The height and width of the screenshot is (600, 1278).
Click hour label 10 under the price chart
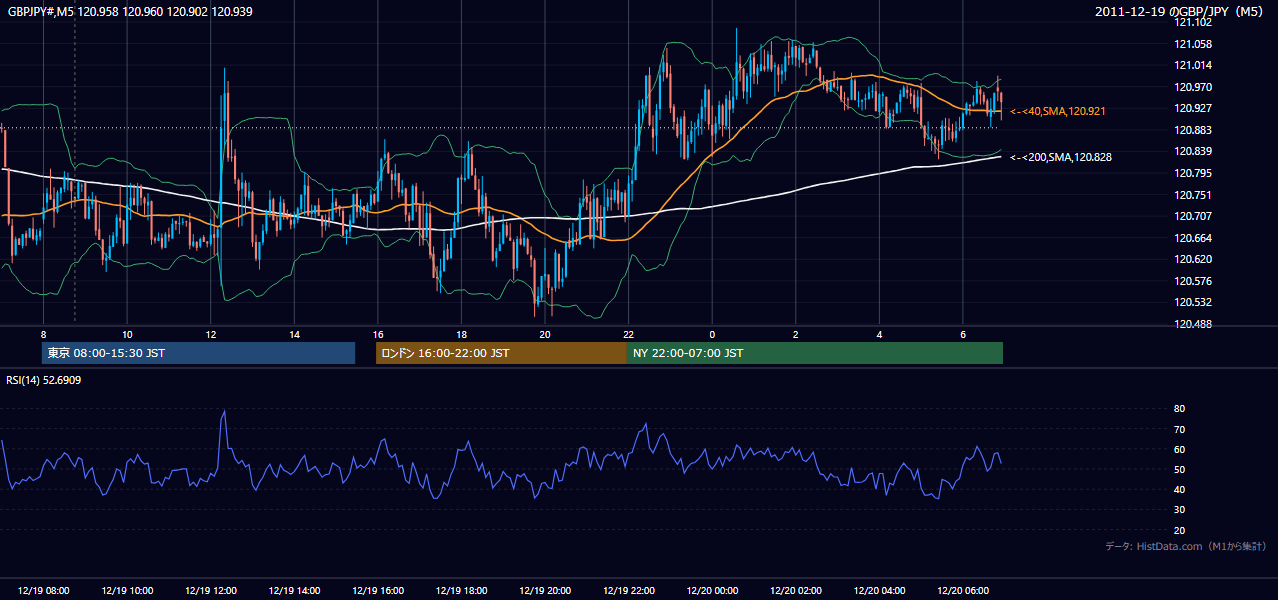(127, 334)
